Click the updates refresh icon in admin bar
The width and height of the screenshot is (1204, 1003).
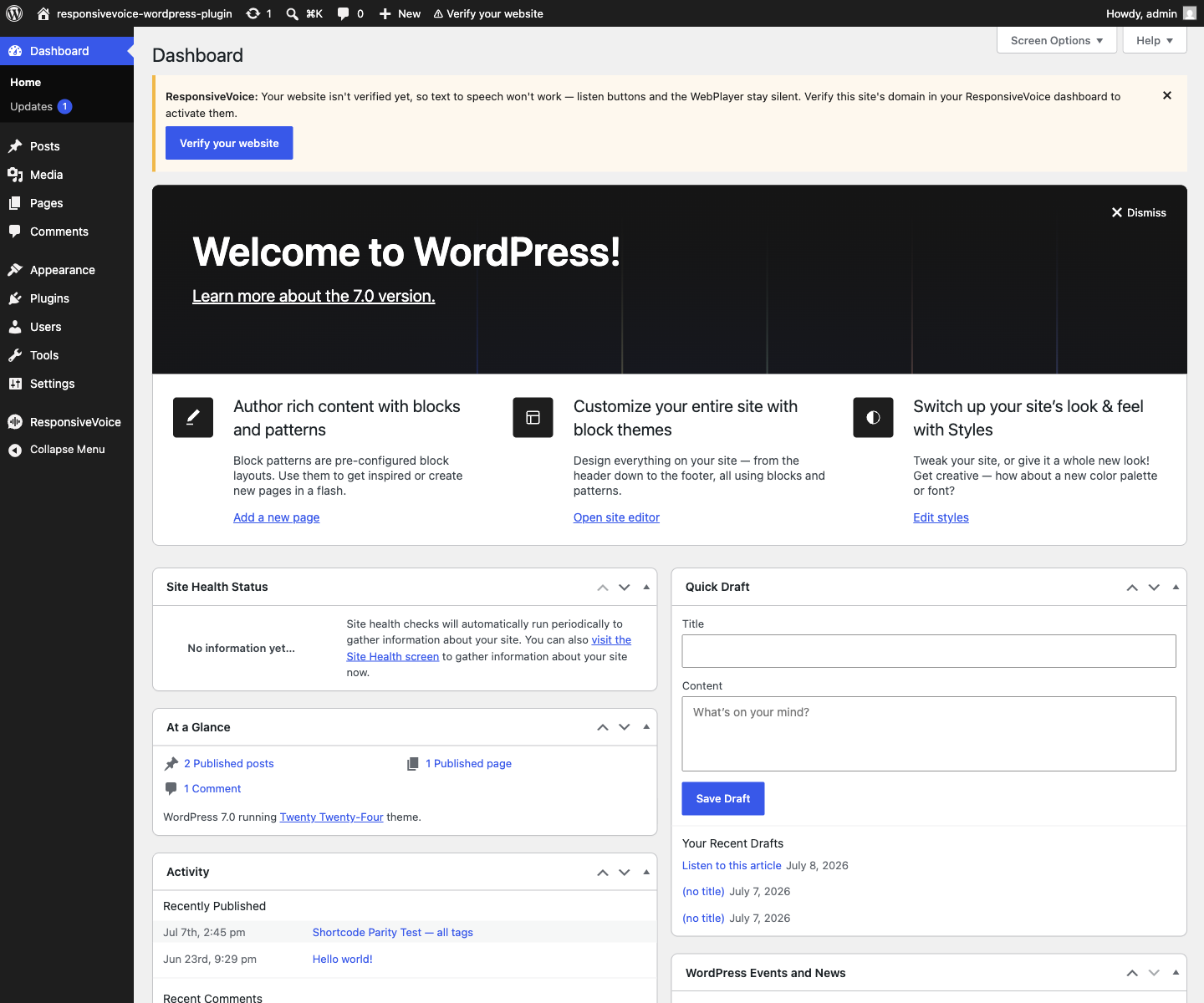[x=253, y=13]
